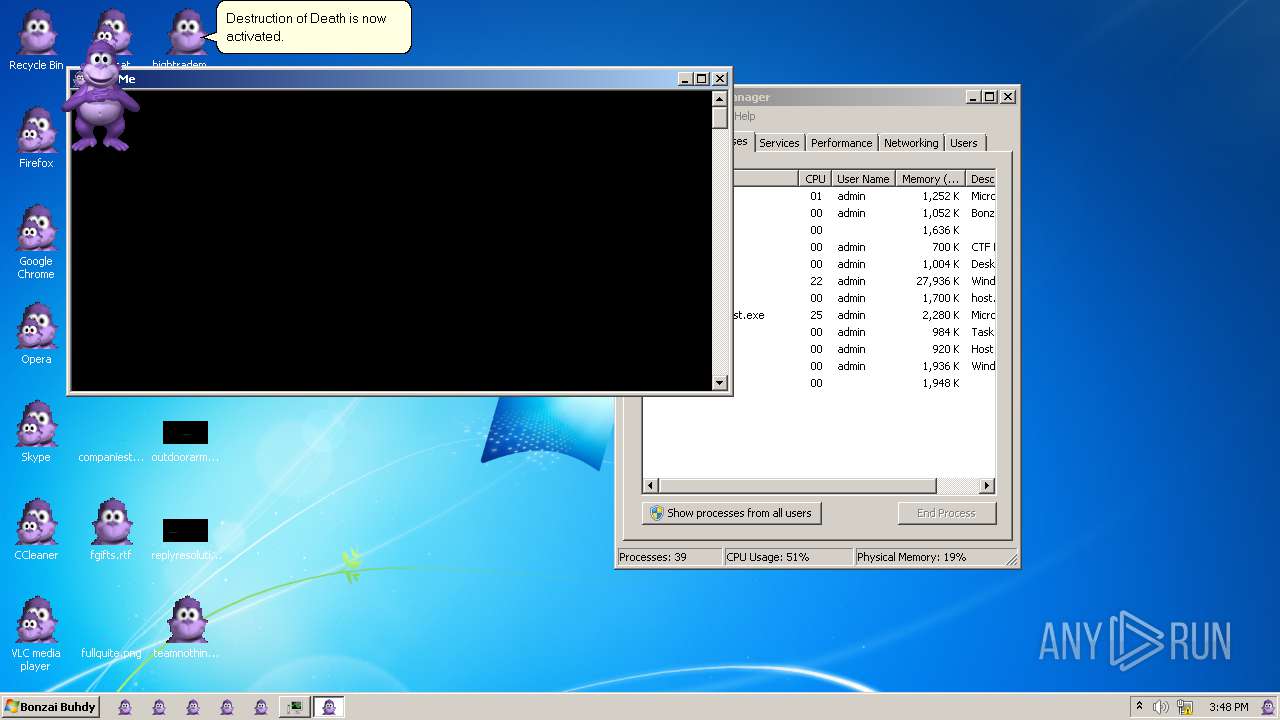
Task: Click Task Manager horizontal scrollbar left arrow
Action: click(x=651, y=486)
